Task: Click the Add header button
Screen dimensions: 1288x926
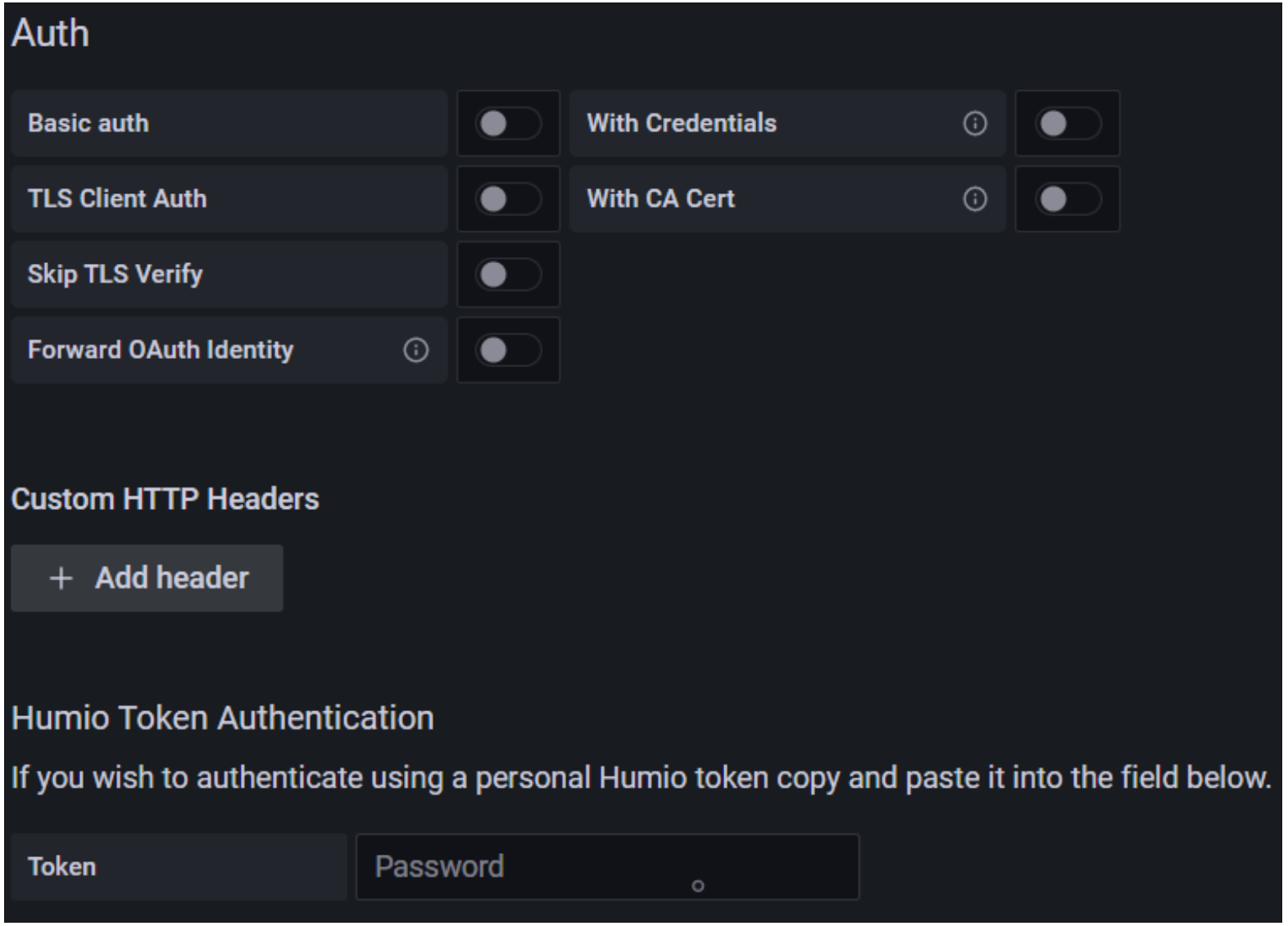Action: pyautogui.click(x=147, y=579)
